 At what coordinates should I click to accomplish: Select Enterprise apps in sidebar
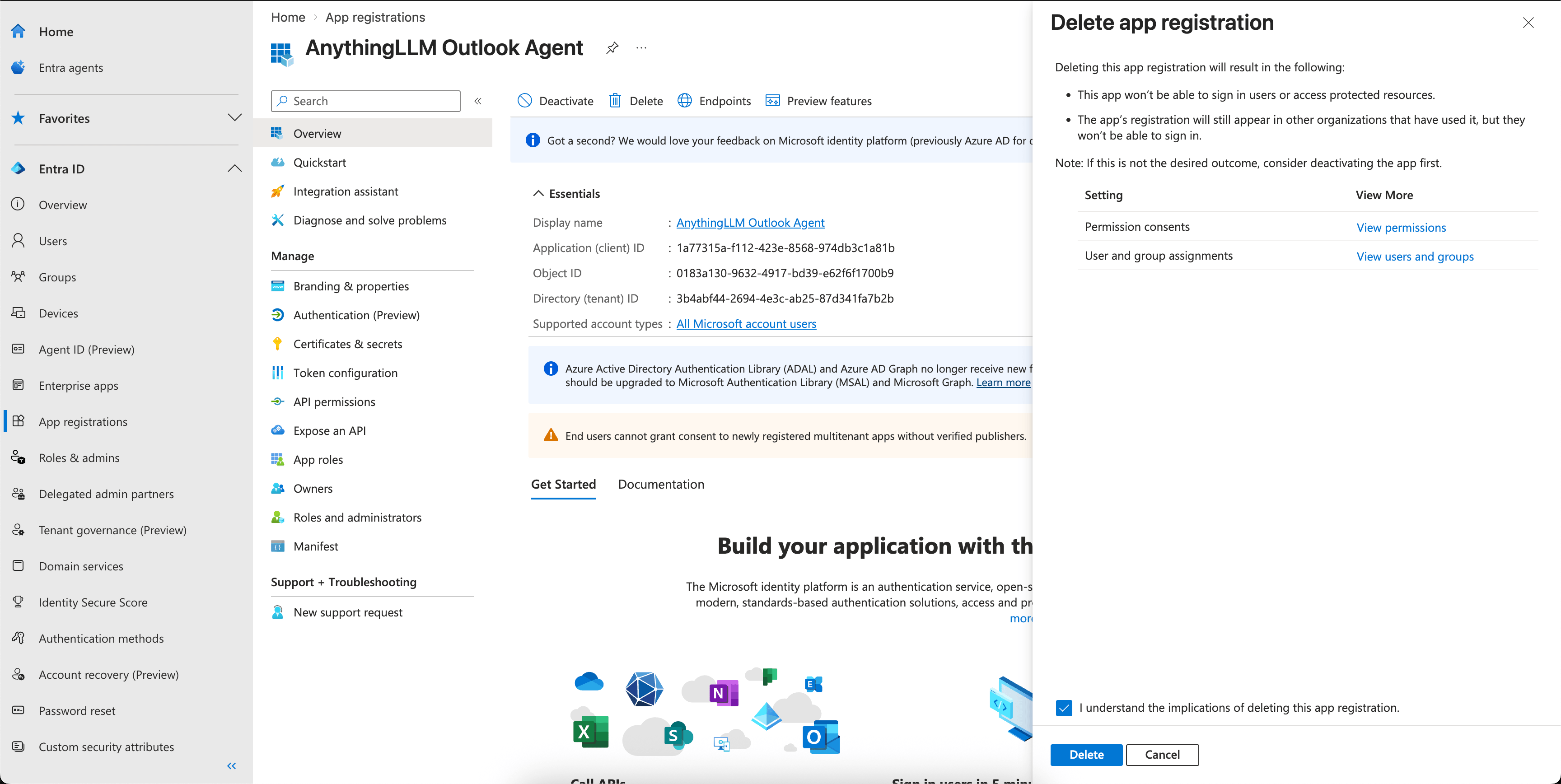pyautogui.click(x=78, y=385)
